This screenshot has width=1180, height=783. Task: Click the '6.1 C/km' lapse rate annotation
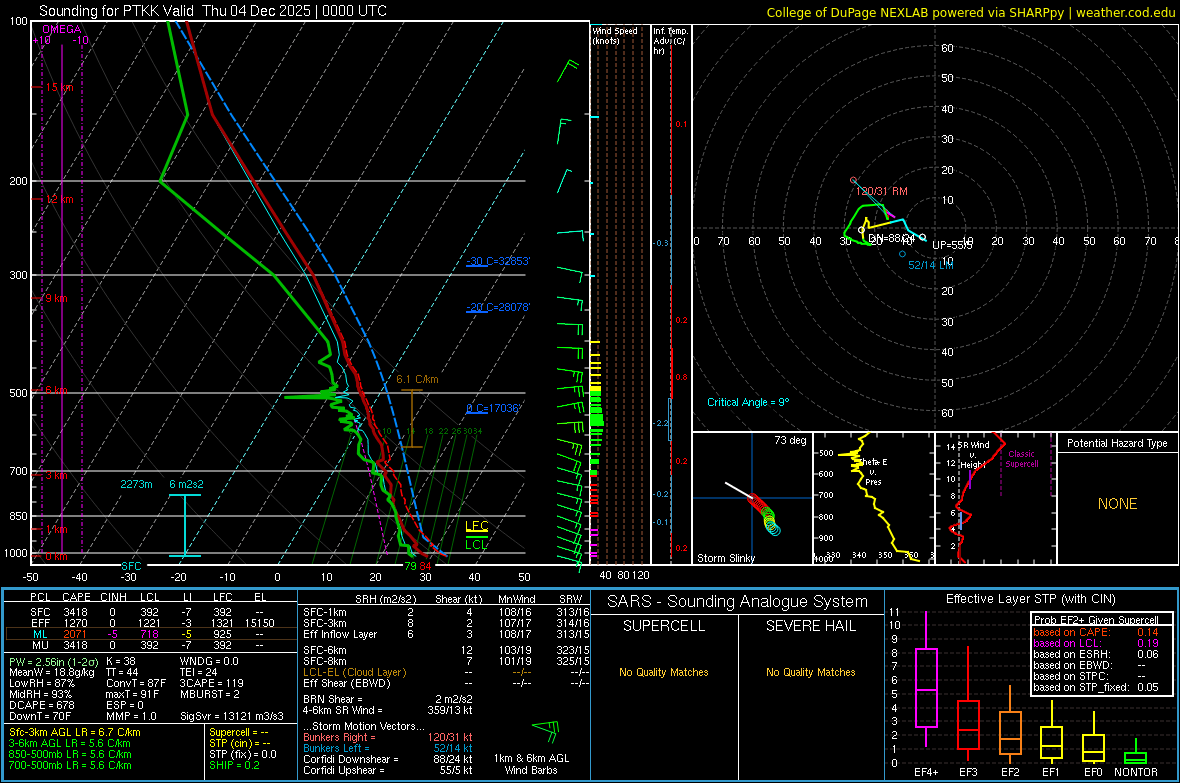pos(417,379)
